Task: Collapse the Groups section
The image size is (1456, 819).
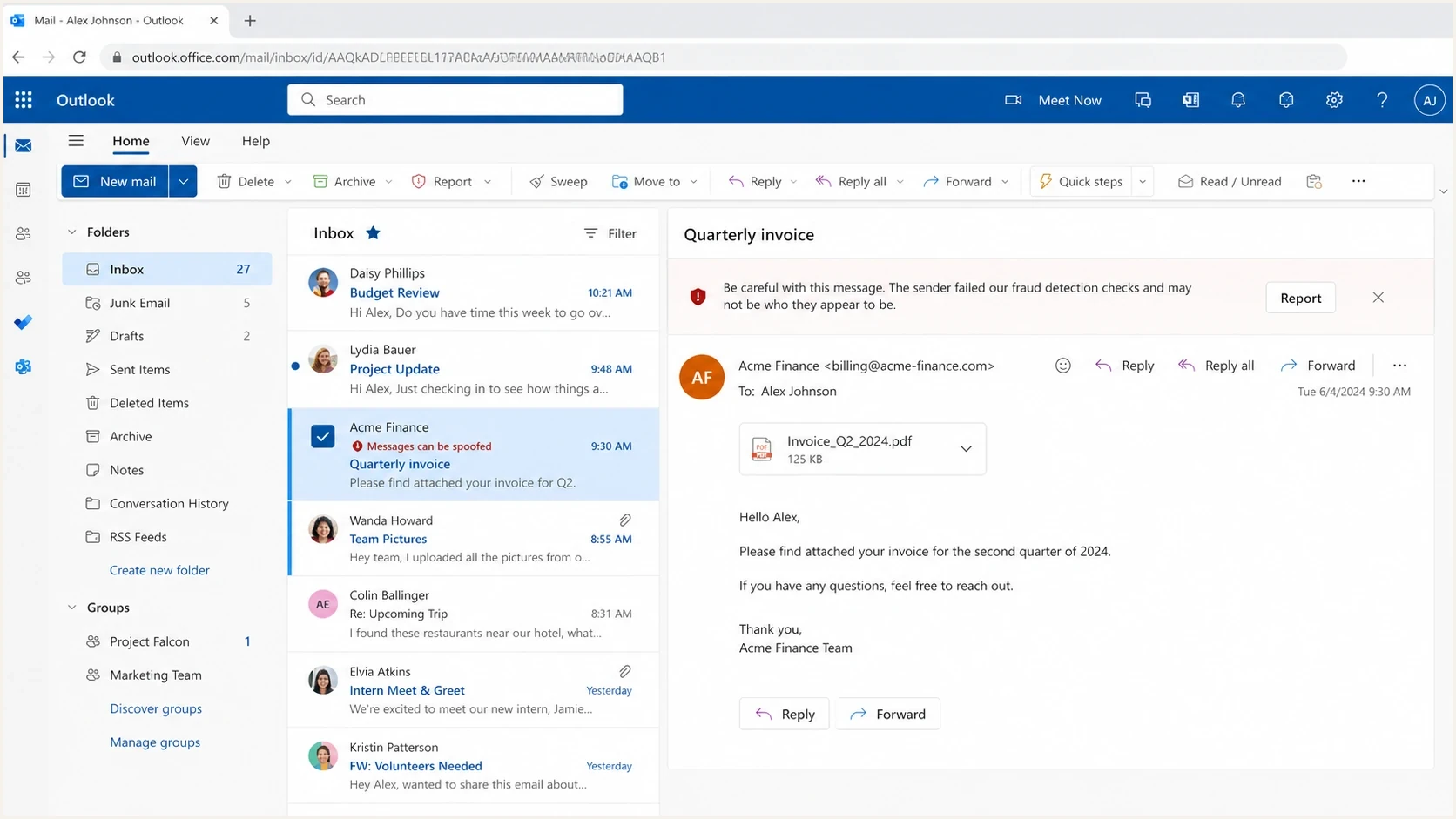Action: click(72, 608)
